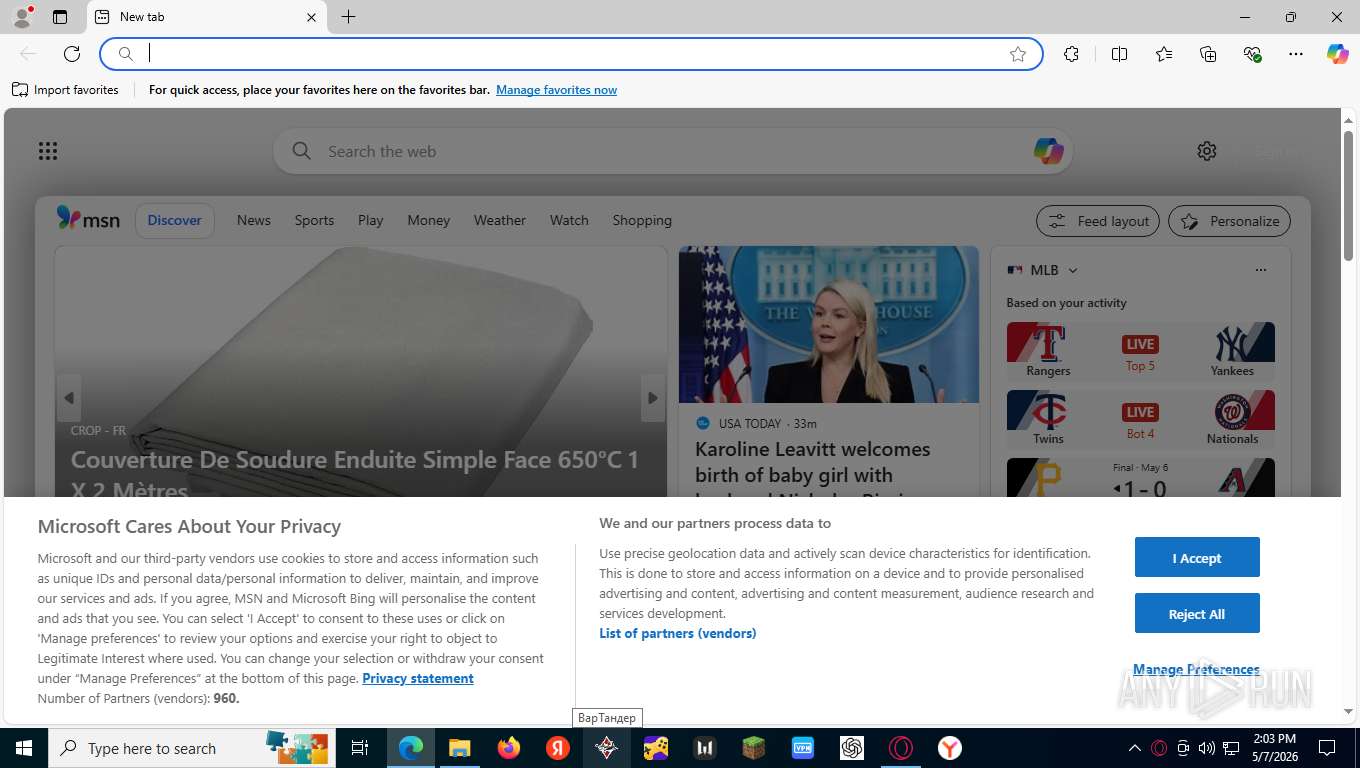Open Manage Preferences link

click(1196, 669)
